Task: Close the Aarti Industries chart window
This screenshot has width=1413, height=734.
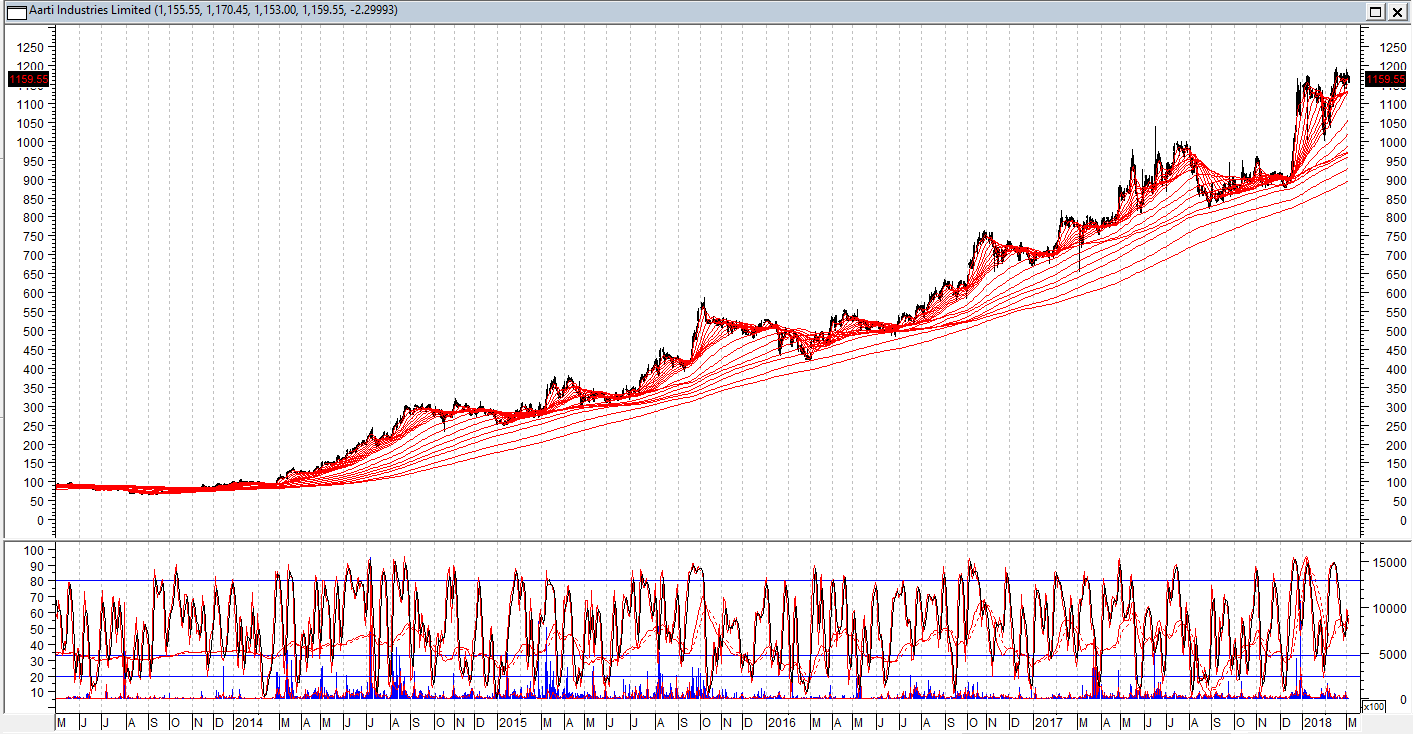Action: pos(1397,11)
